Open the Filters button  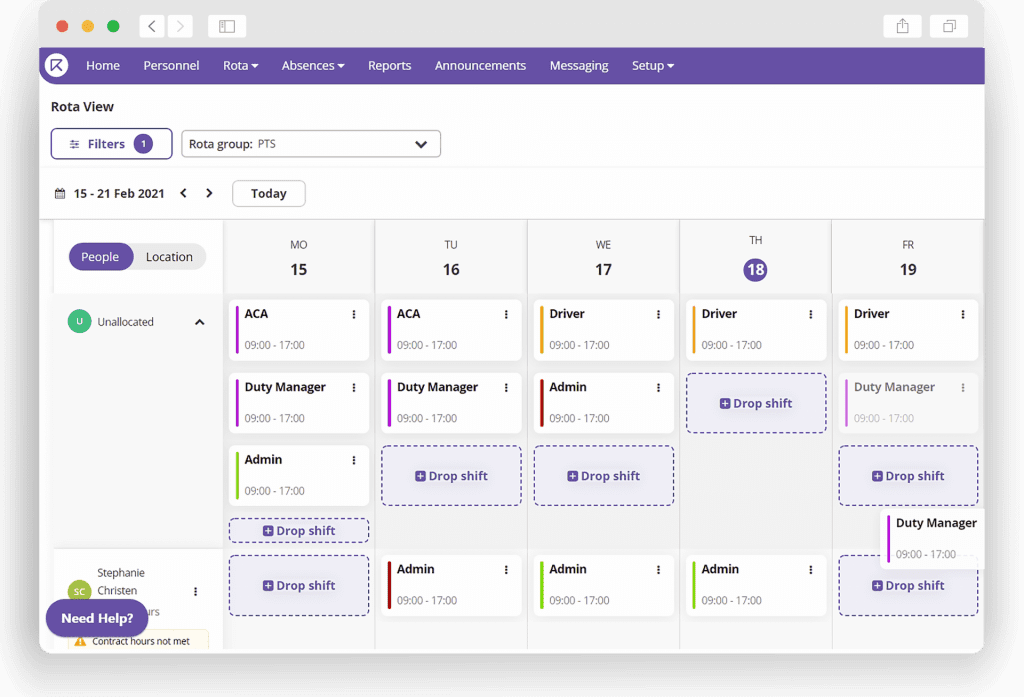click(111, 144)
